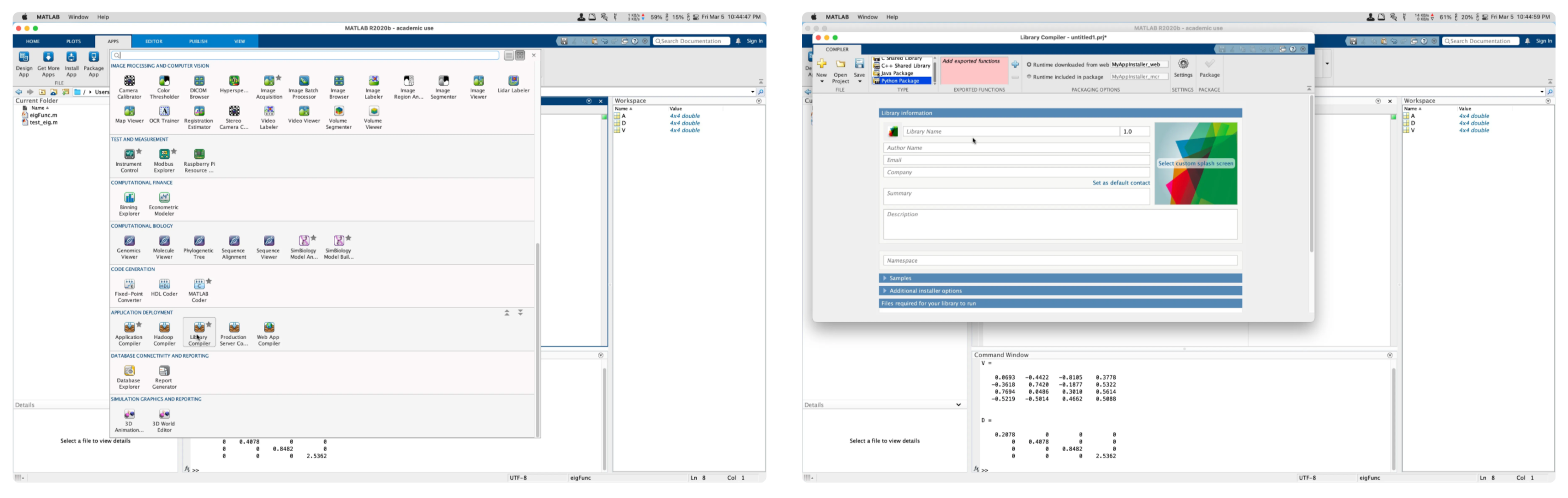The width and height of the screenshot is (1568, 498).
Task: Open the Database Explorer app
Action: (129, 377)
